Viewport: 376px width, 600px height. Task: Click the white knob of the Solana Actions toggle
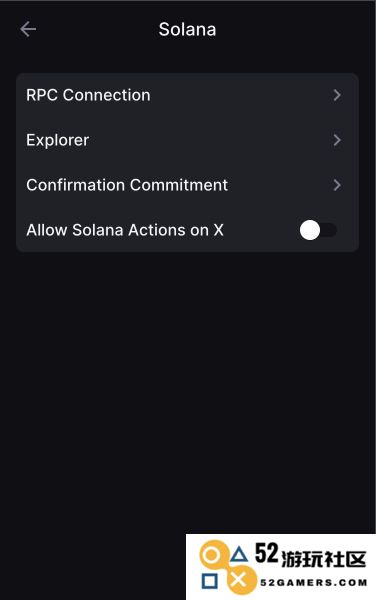pyautogui.click(x=310, y=230)
